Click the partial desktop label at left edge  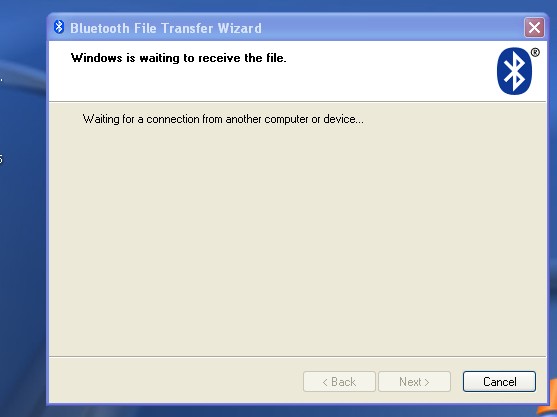(x=1, y=159)
